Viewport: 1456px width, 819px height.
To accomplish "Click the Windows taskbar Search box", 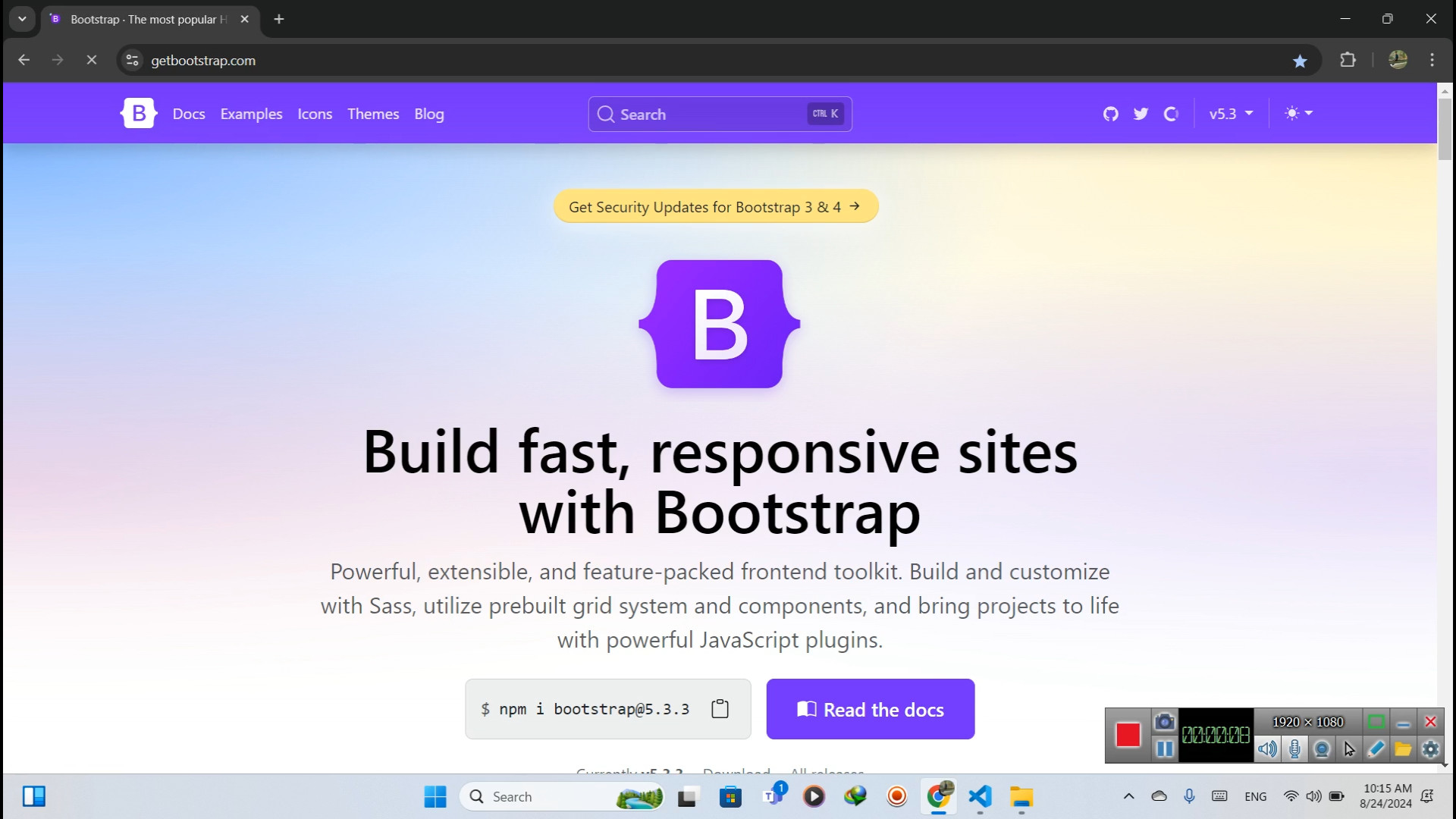I will (562, 796).
